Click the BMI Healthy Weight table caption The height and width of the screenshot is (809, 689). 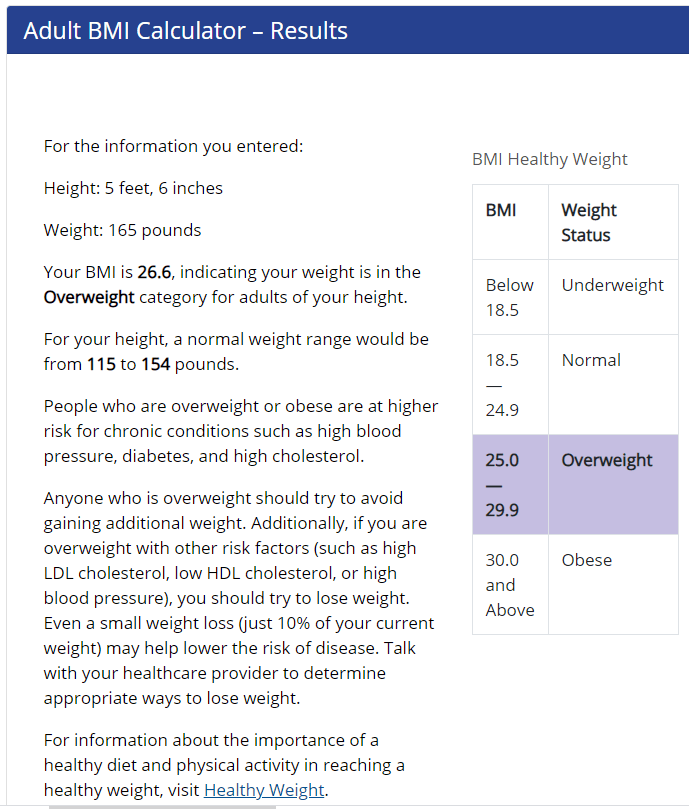click(549, 159)
